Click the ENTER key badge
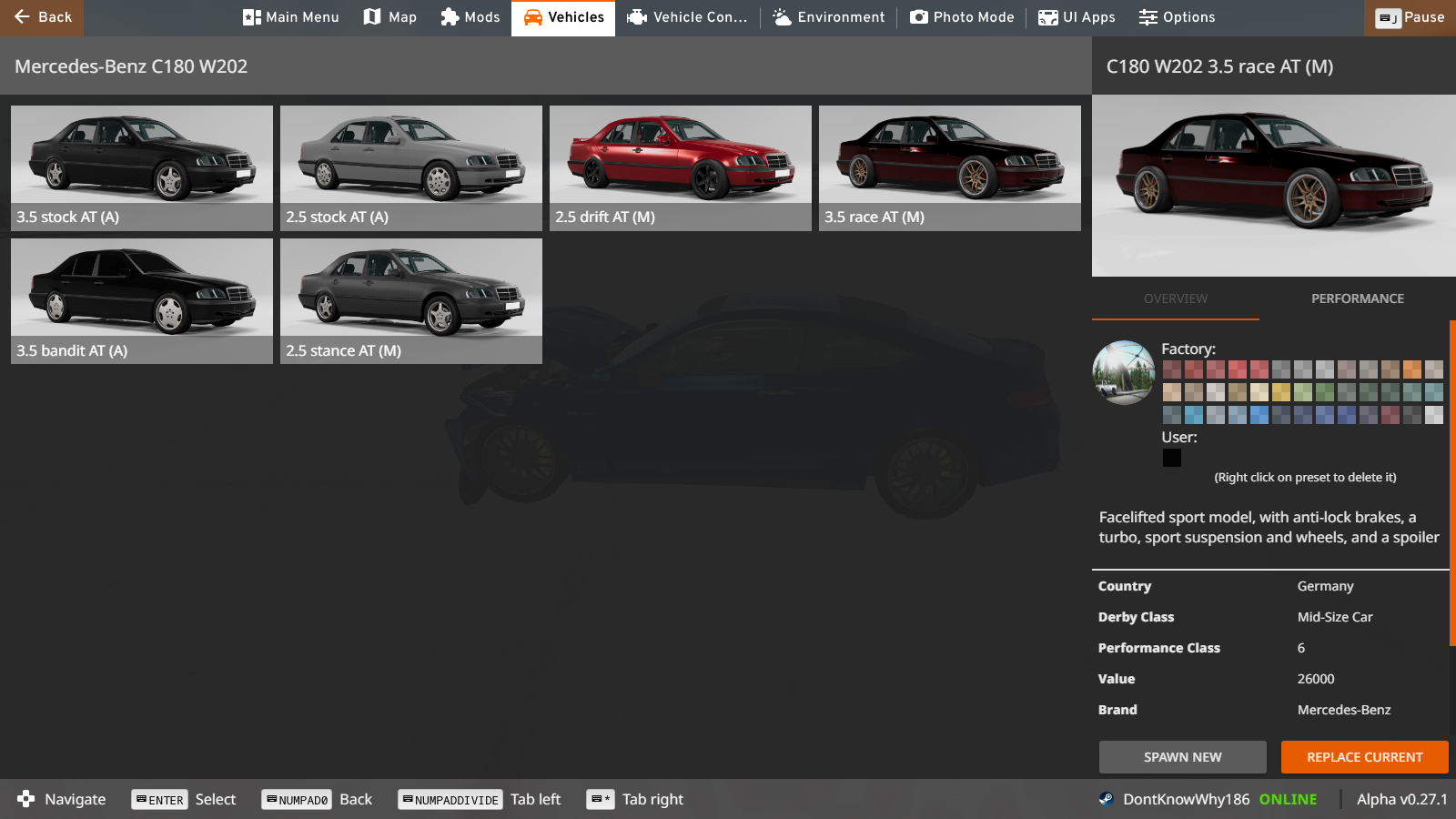 (x=159, y=800)
